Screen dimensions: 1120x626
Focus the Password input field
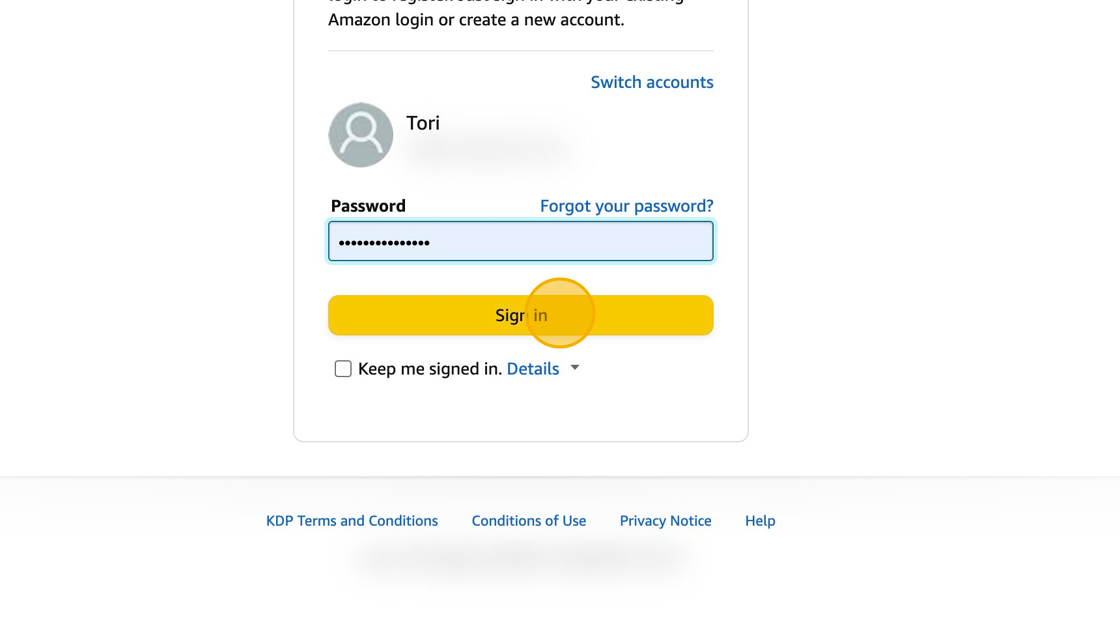[x=520, y=242]
